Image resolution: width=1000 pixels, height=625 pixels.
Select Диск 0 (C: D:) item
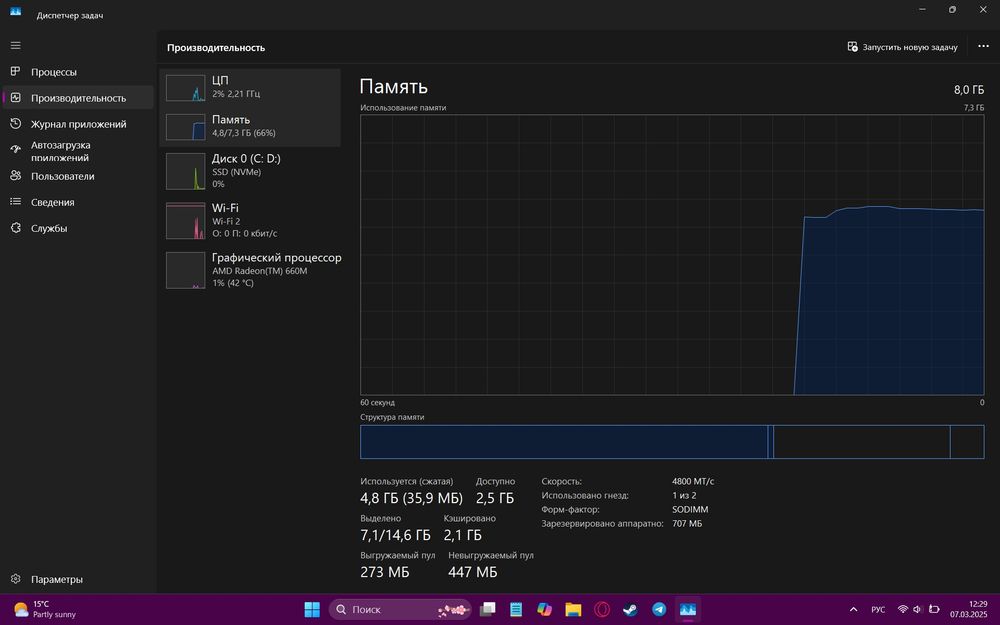click(250, 170)
